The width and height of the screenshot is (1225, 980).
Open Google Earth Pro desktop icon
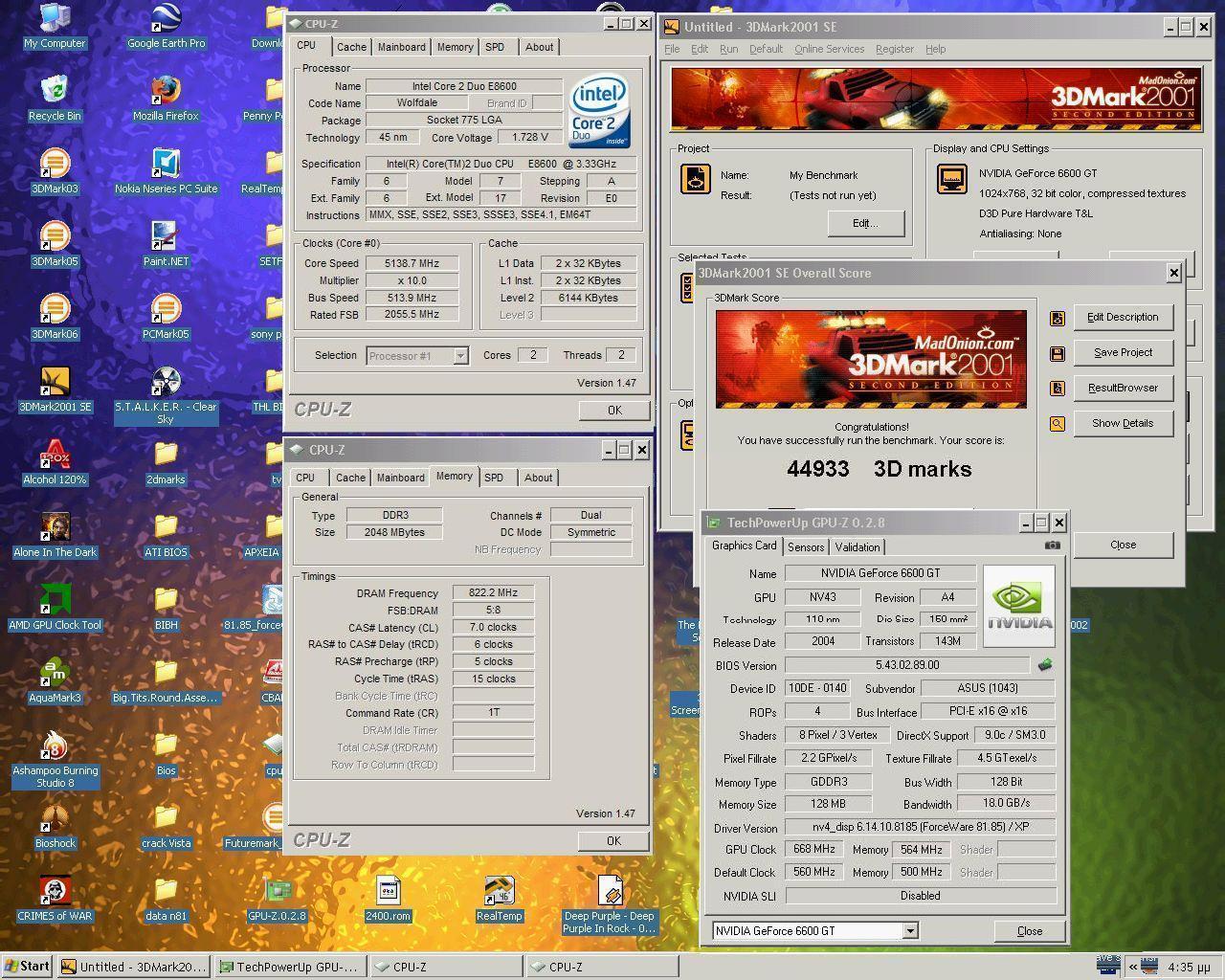point(166,26)
